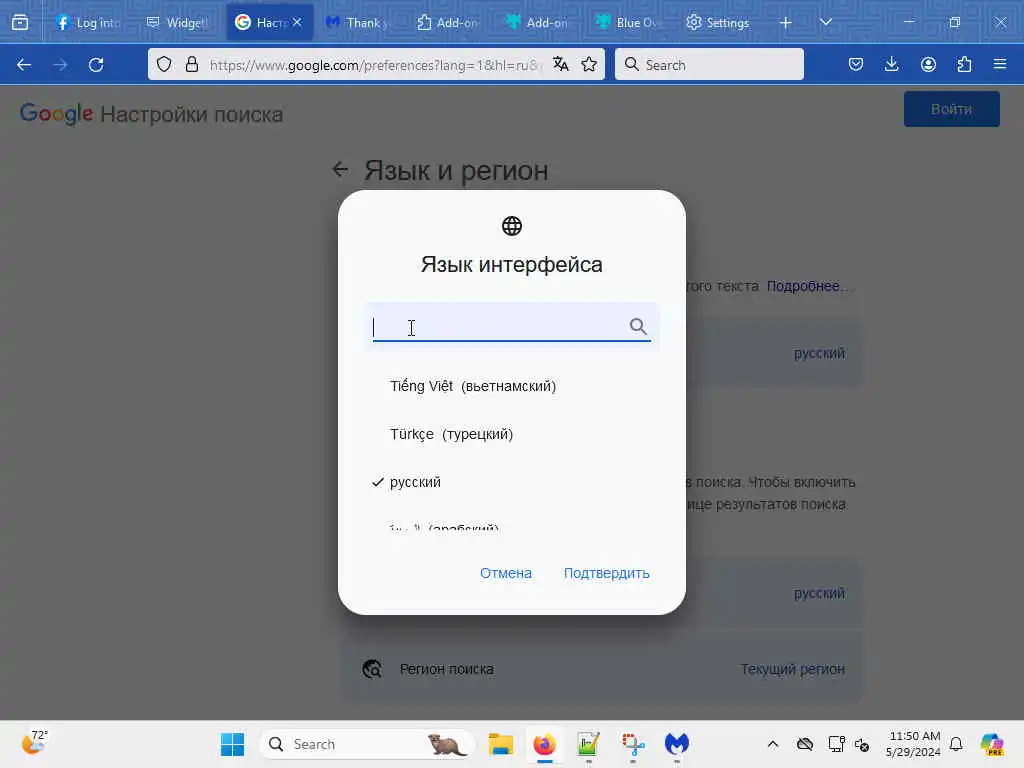1024x768 pixels.
Task: Click the cloud sync tray icon
Action: 805,744
